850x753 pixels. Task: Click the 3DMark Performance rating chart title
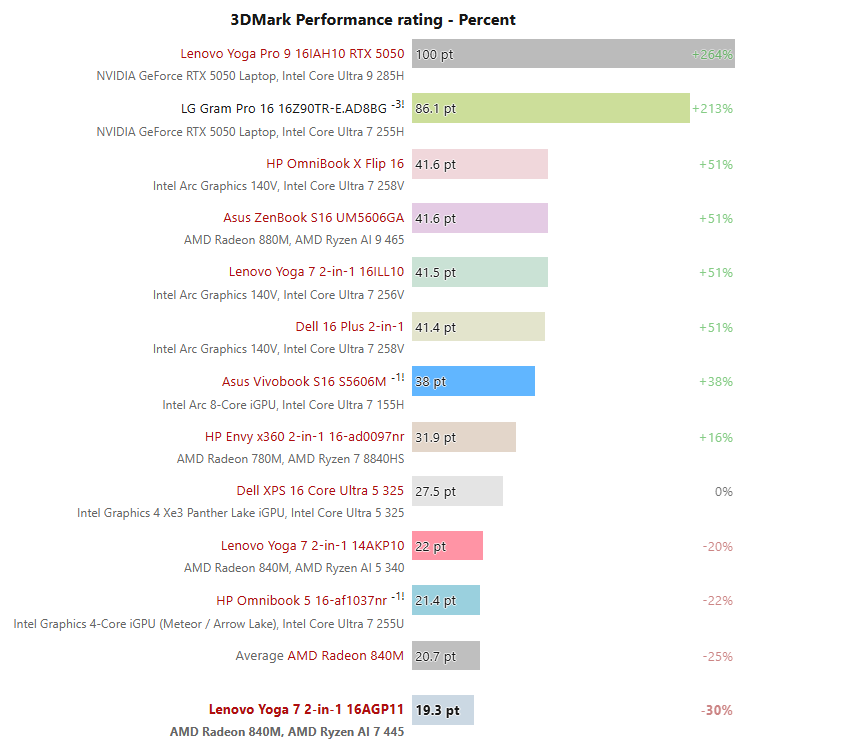[373, 20]
